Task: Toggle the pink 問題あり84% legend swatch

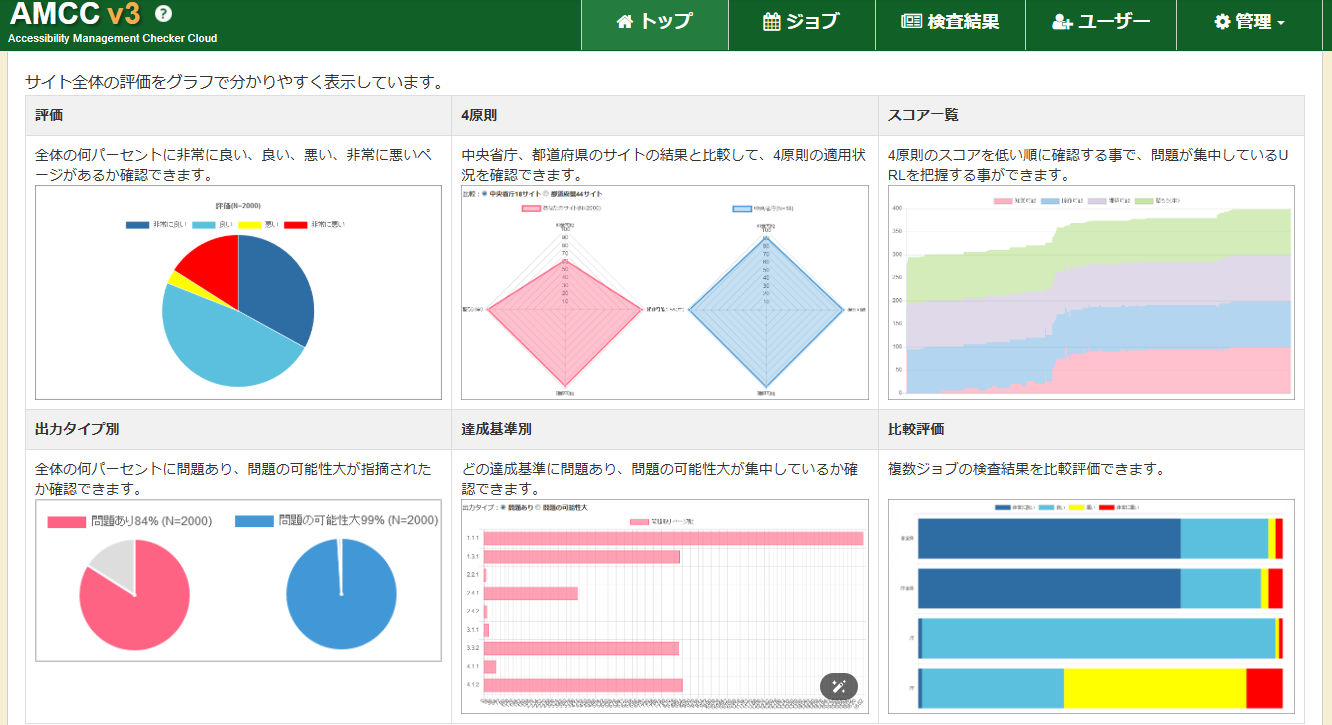Action: click(x=67, y=521)
